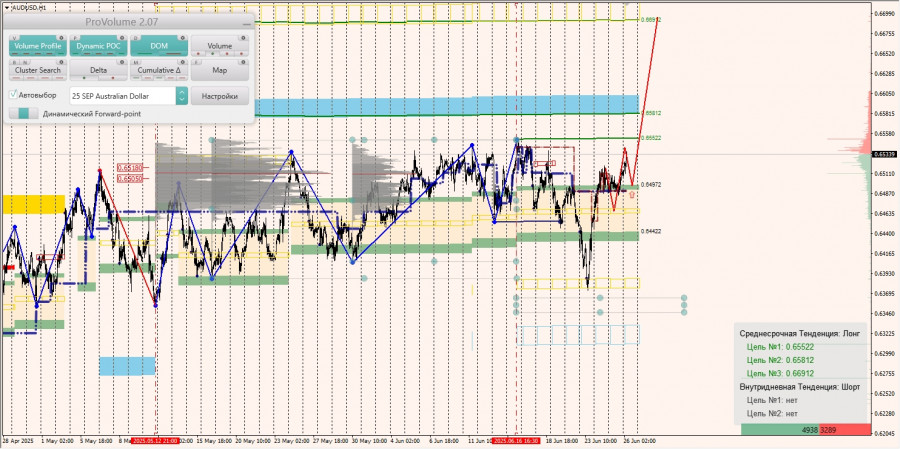Screen dimensions: 900x449
Task: Click Цель №2: 0.65812 target text
Action: 780,360
